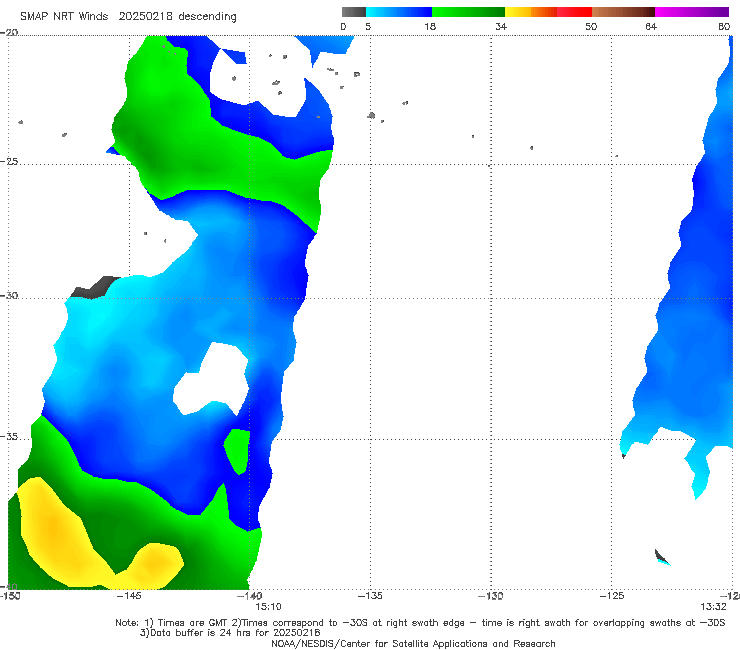Image resolution: width=740 pixels, height=650 pixels.
Task: Click the swath time '15:10'
Action: pos(269,607)
